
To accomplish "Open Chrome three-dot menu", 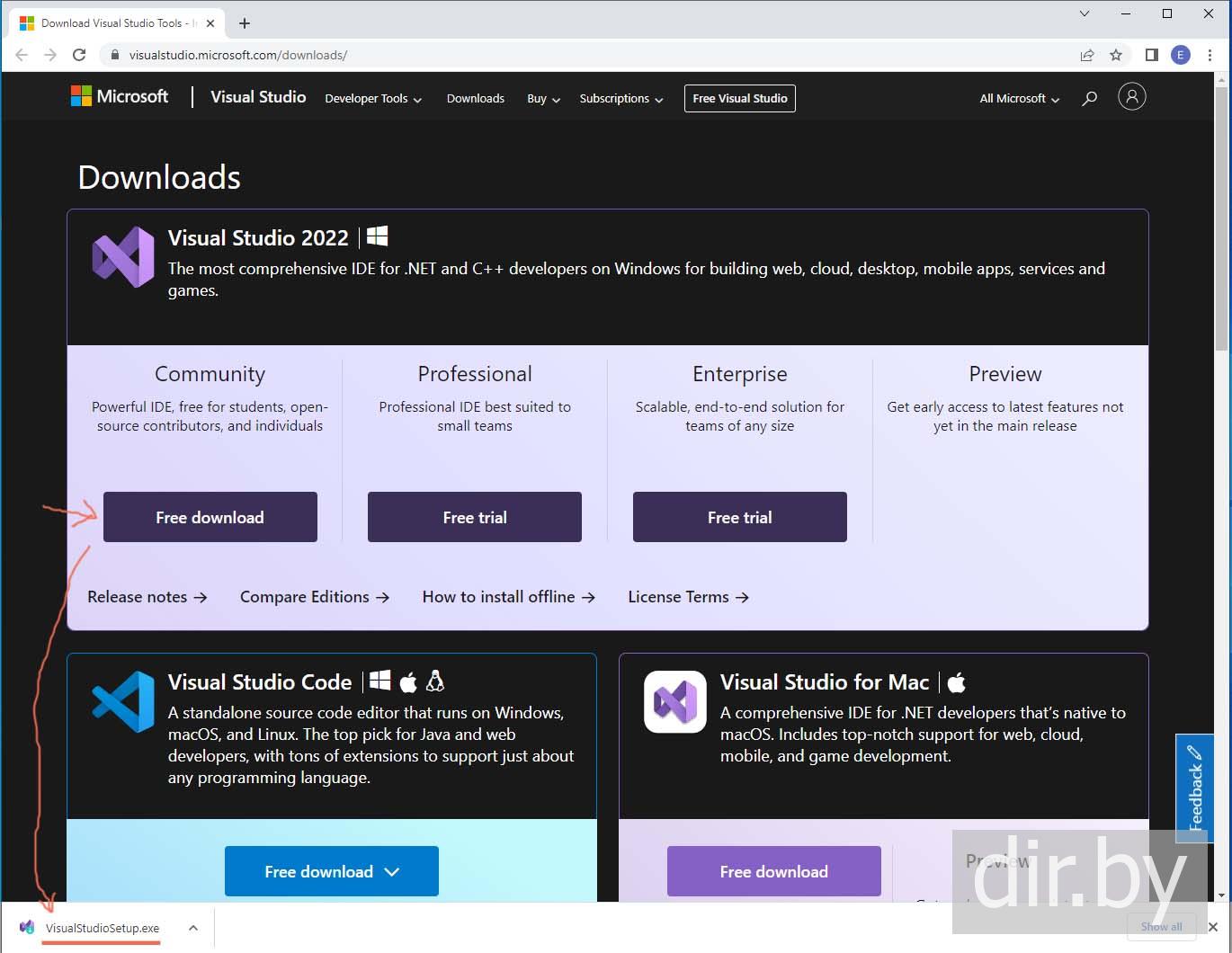I will point(1210,55).
